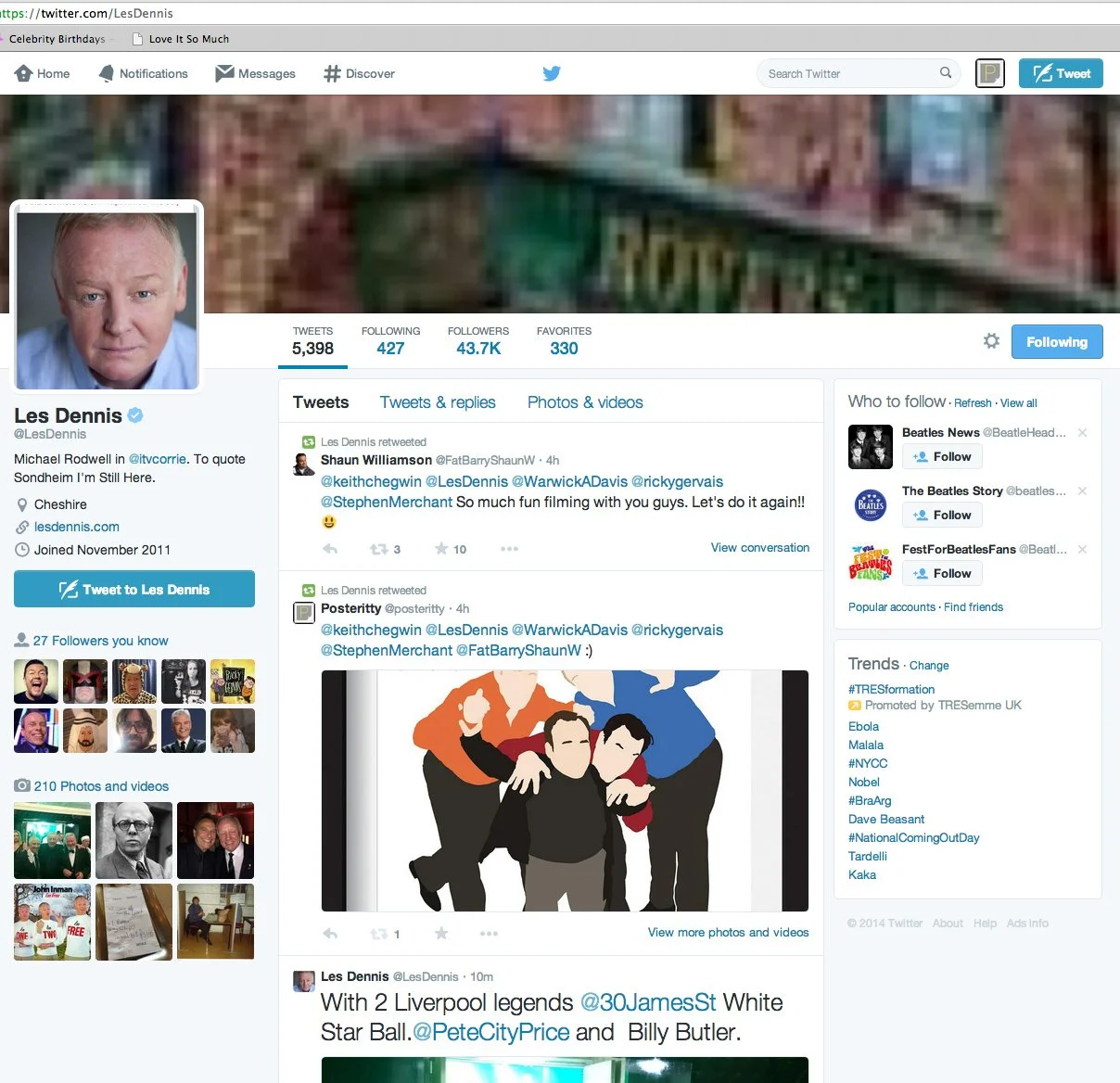Switch to Tweets & replies tab
Screen dimensions: 1120x1083
(438, 402)
